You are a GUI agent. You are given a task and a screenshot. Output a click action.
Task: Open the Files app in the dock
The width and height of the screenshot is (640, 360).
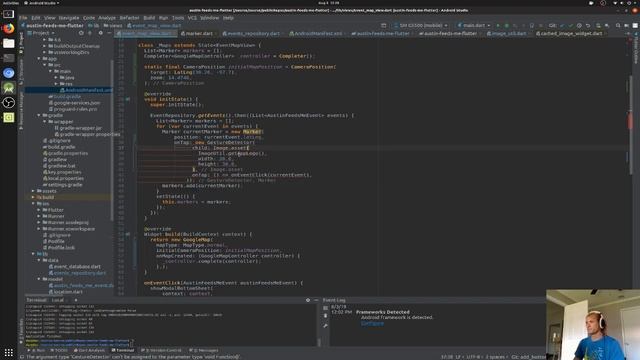pyautogui.click(x=9, y=43)
